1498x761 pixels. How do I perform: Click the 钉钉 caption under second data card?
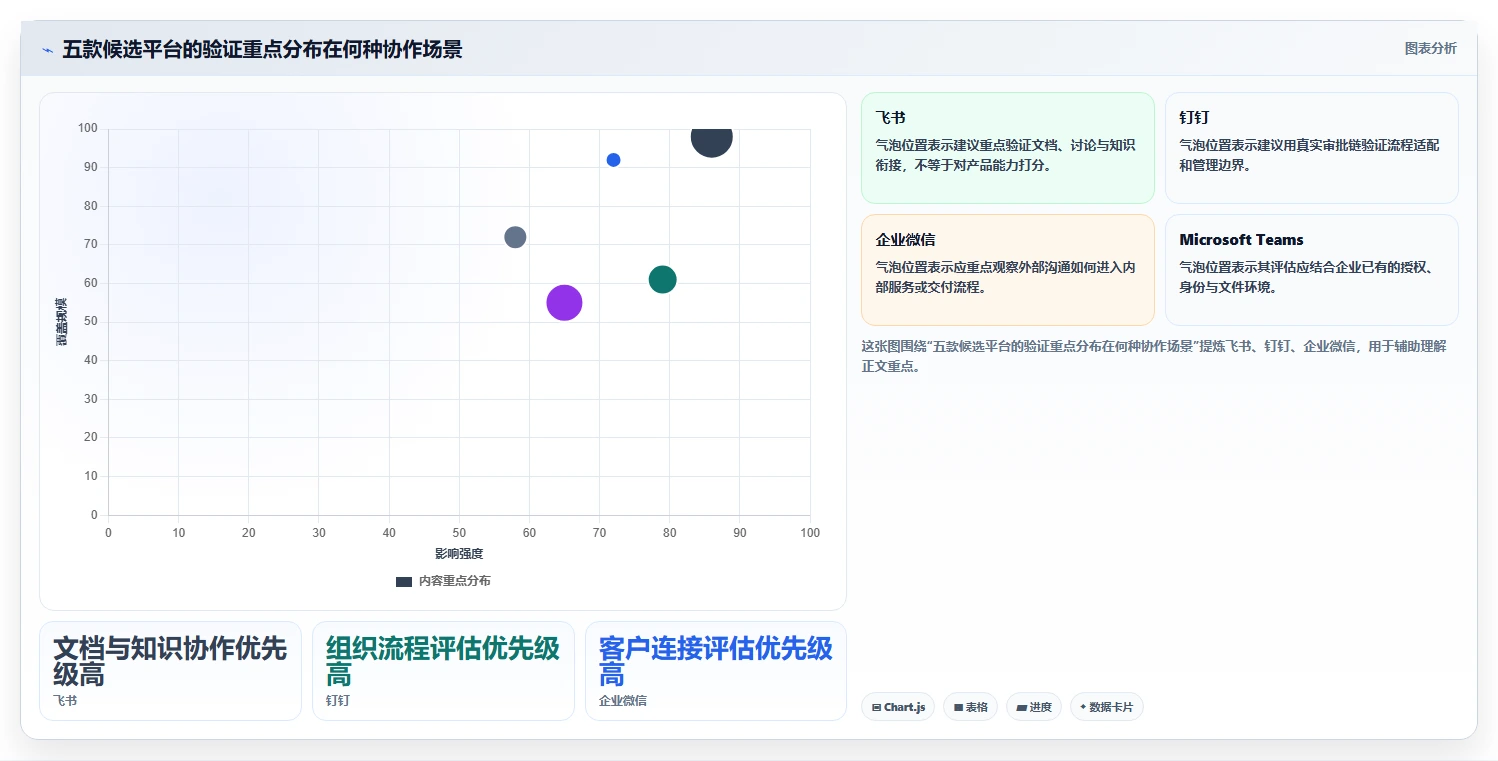coord(338,701)
